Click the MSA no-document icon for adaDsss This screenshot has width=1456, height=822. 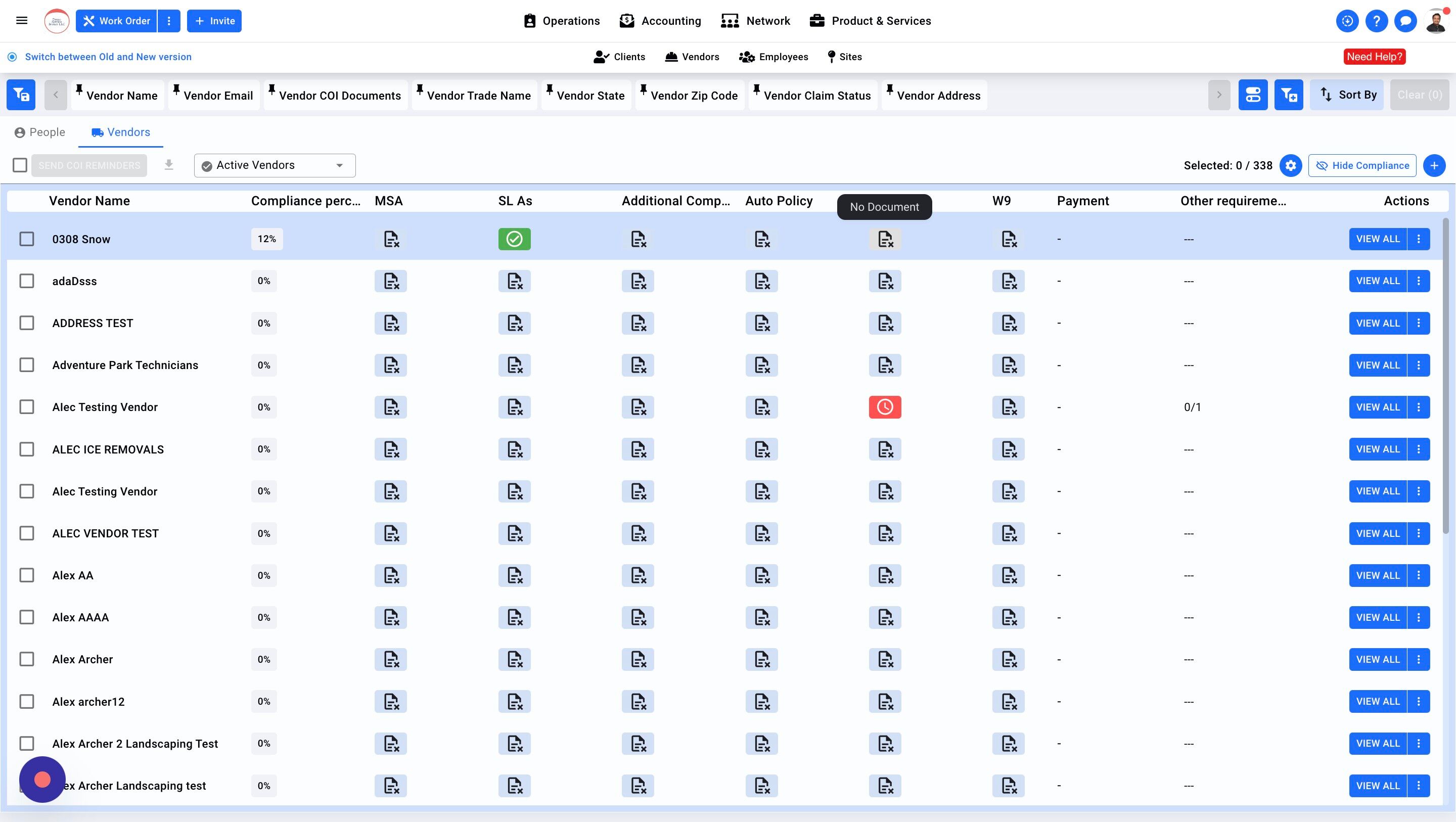click(391, 281)
